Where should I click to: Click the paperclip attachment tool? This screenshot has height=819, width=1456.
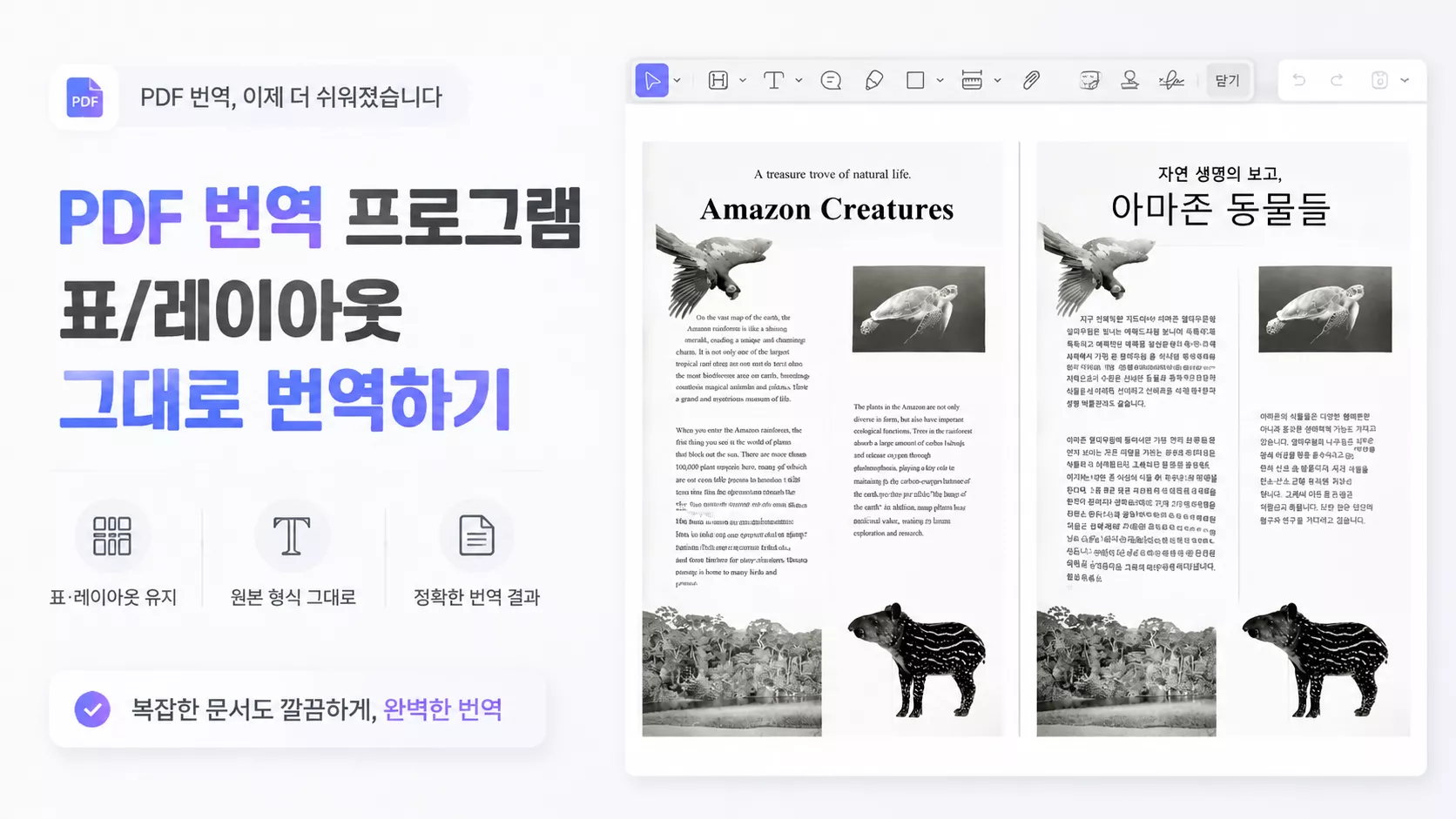pos(1031,80)
